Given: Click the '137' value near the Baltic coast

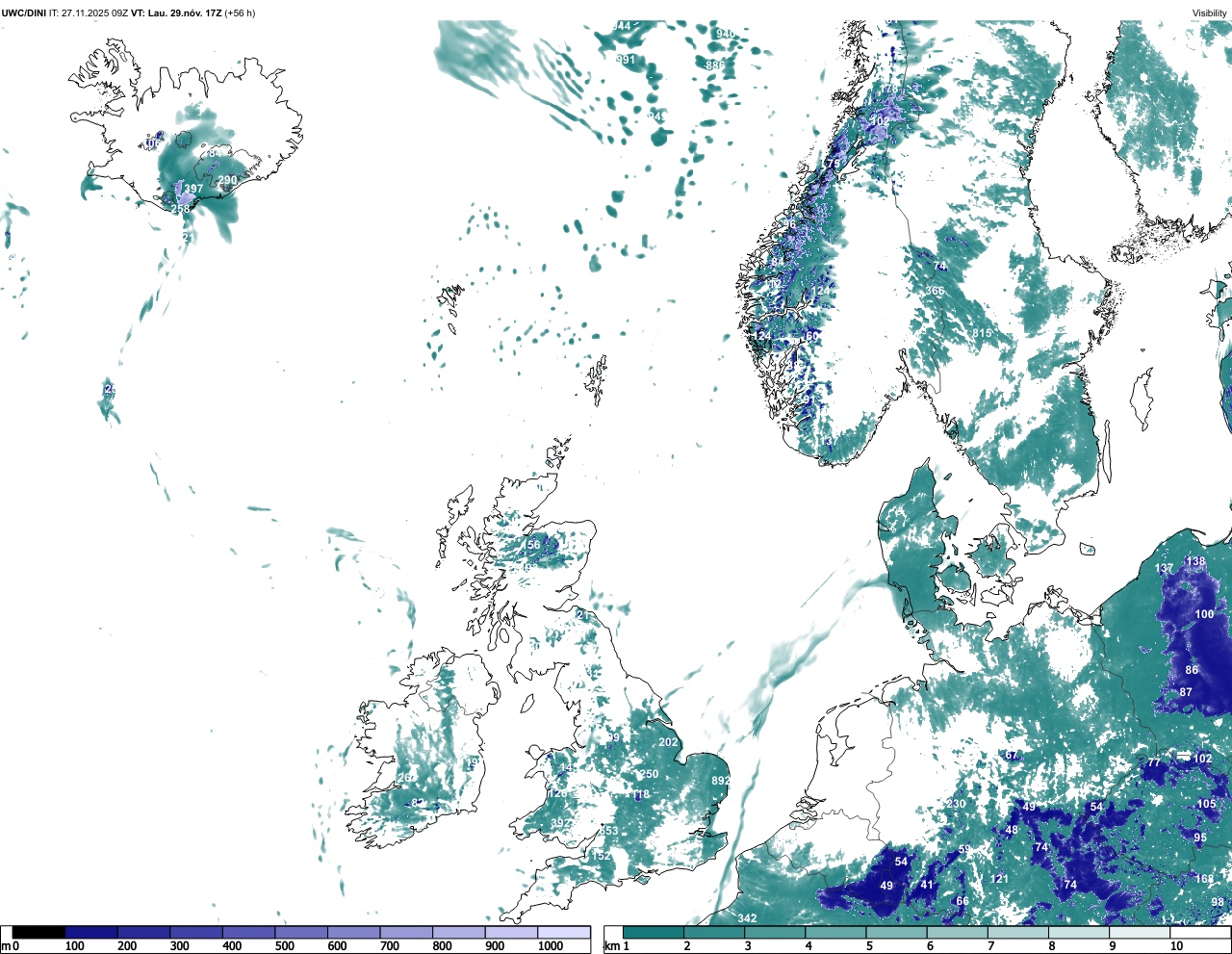Looking at the screenshot, I should [1165, 568].
